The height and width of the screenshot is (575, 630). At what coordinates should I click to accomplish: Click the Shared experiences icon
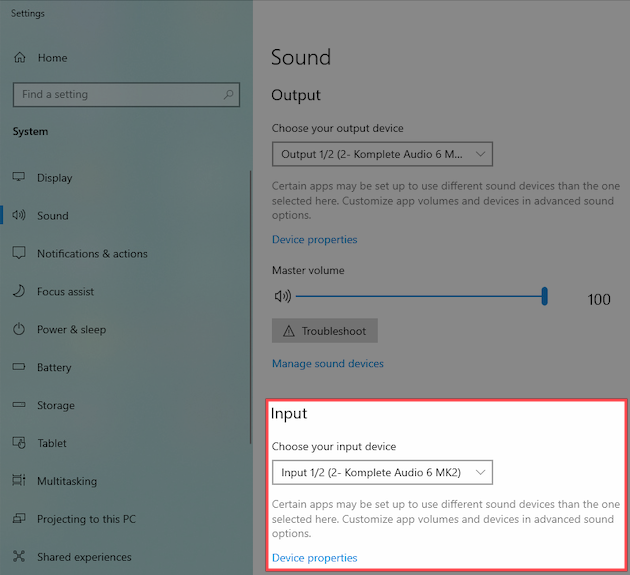click(19, 557)
